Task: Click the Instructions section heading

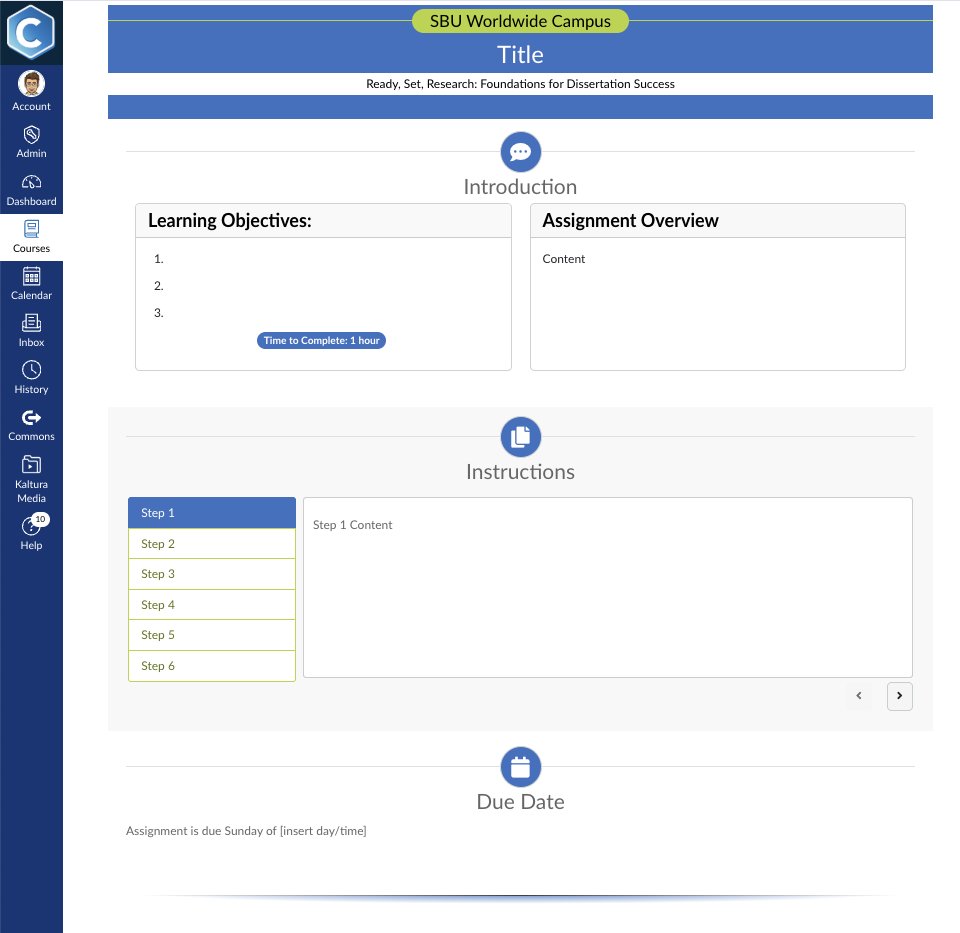Action: (x=520, y=472)
